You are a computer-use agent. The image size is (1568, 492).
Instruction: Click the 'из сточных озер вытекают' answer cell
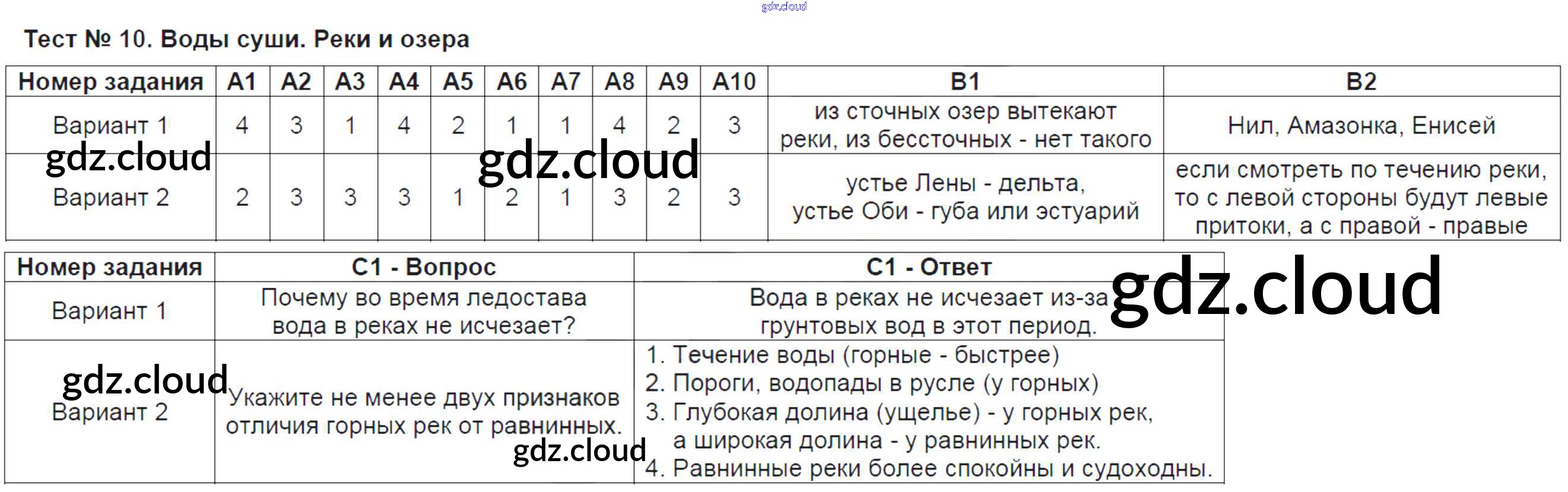click(x=965, y=125)
